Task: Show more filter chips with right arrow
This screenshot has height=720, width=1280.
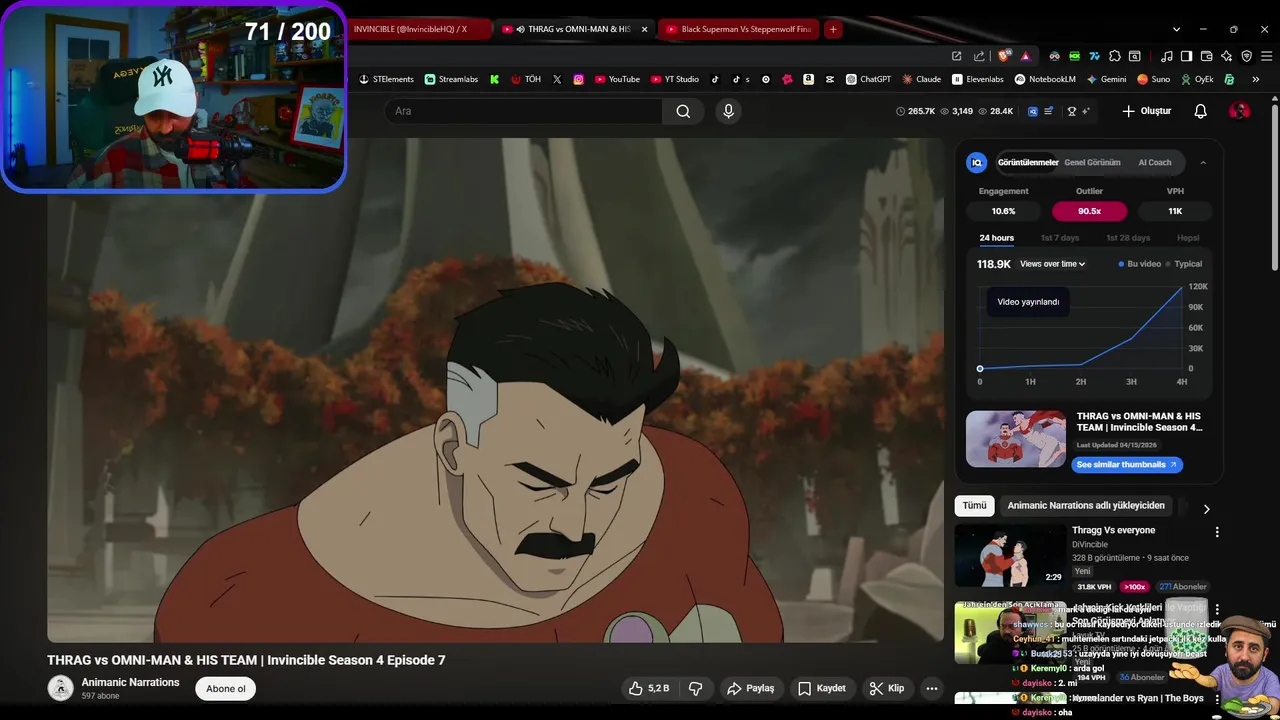Action: click(1206, 508)
